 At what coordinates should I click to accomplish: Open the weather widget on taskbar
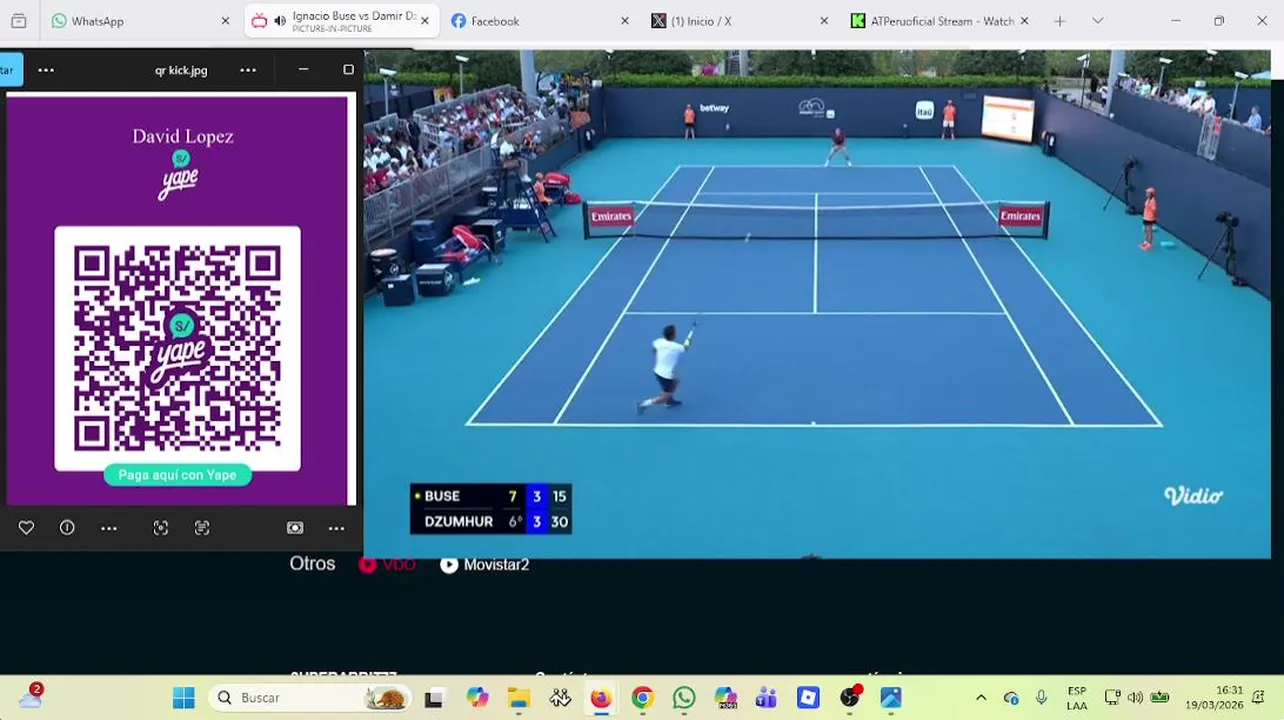coord(30,696)
